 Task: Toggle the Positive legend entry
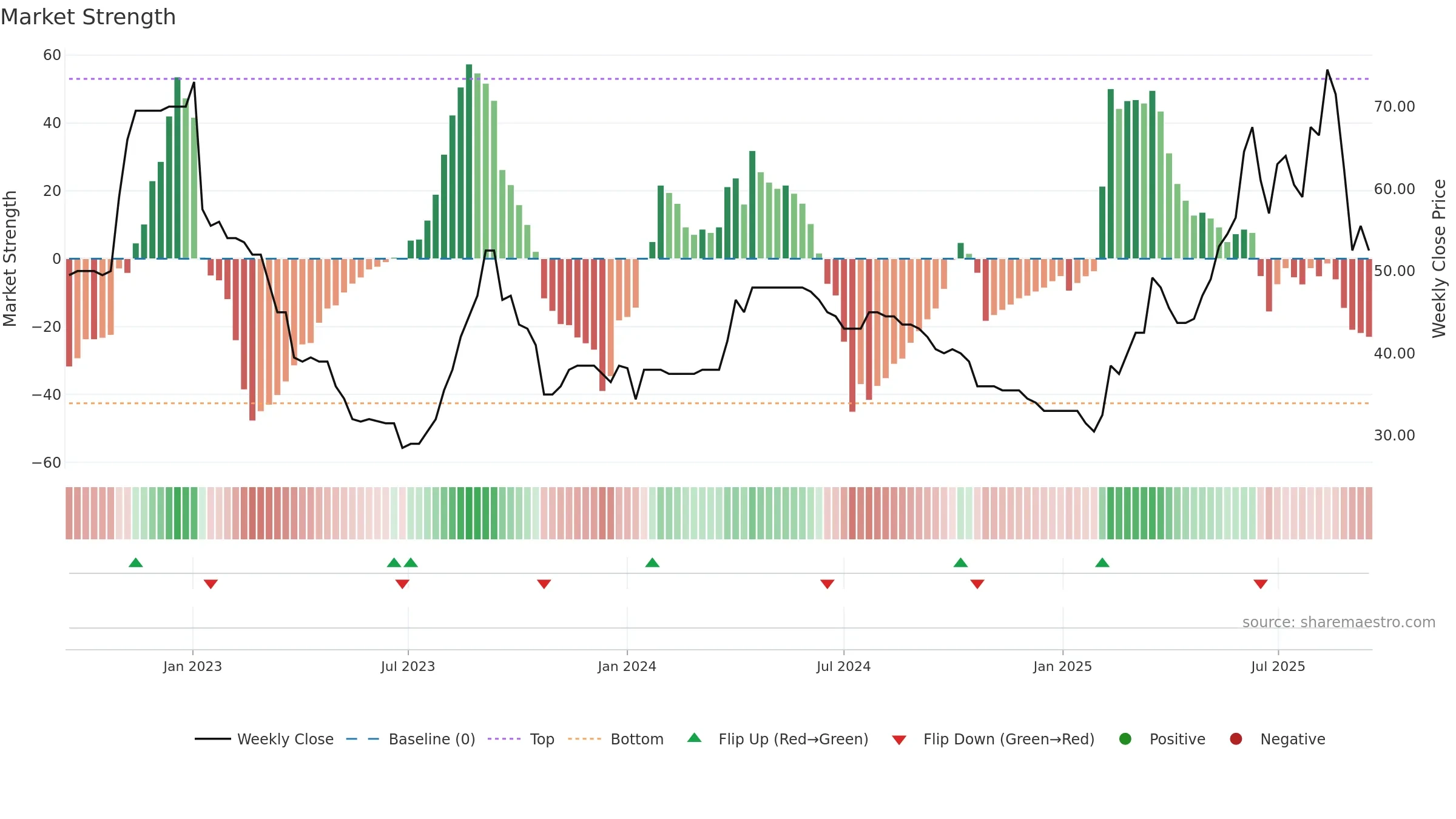tap(1162, 739)
